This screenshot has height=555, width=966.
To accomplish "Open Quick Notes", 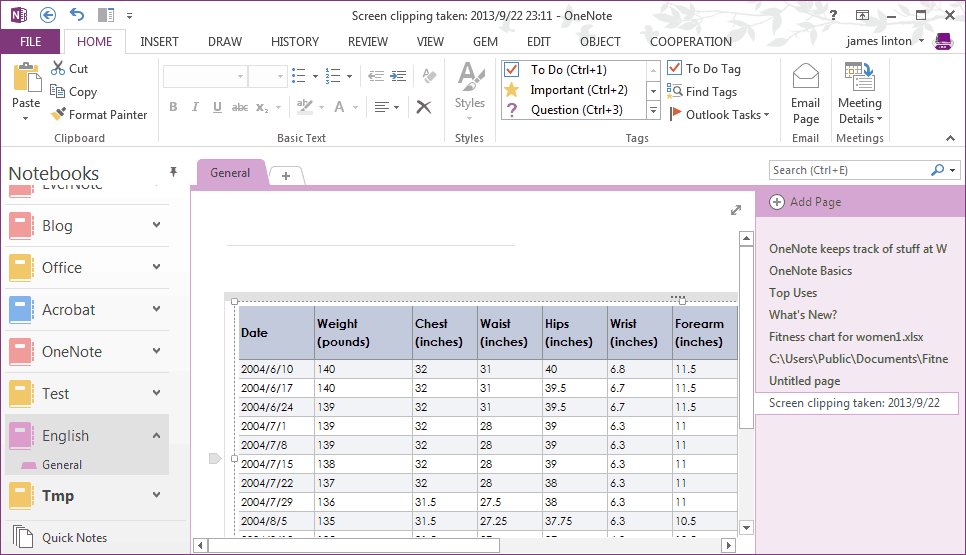I will pos(60,537).
